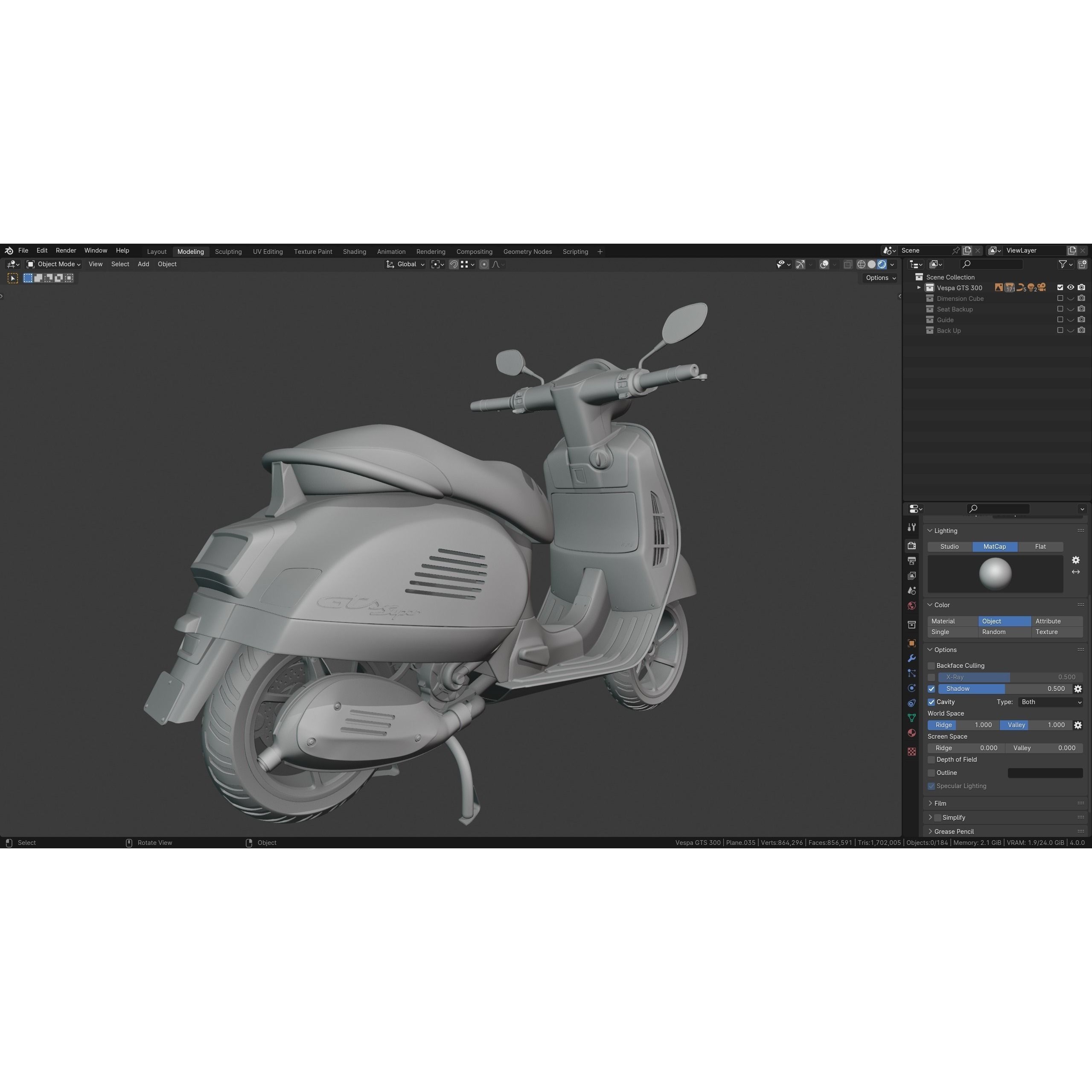1092x1092 pixels.
Task: Open the Output properties tab icon
Action: point(911,561)
